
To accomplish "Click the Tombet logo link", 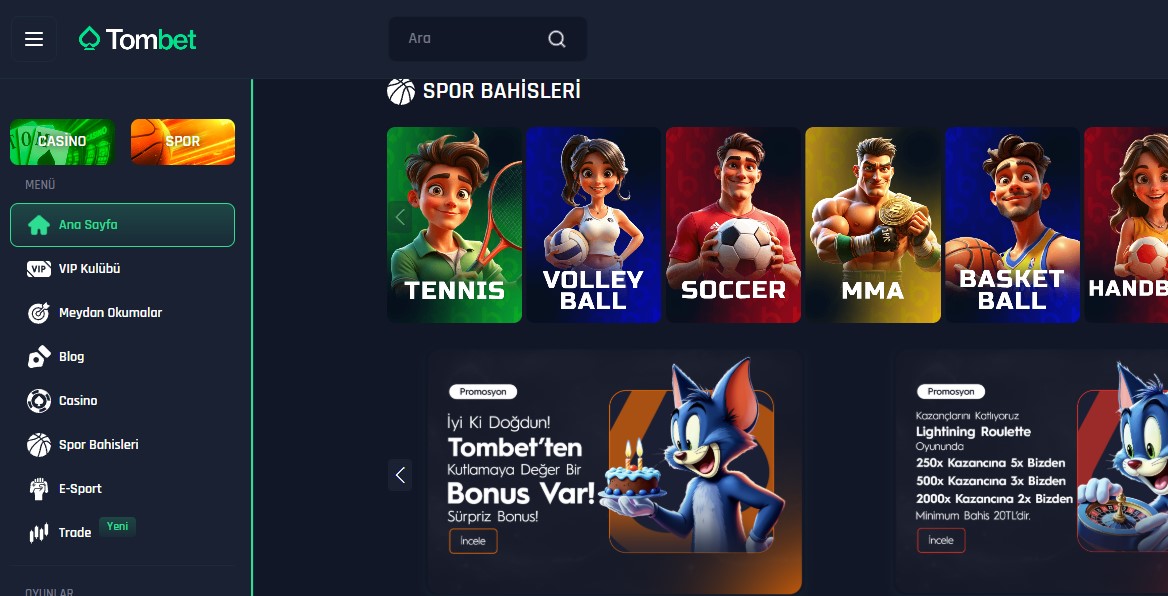I will coord(138,39).
